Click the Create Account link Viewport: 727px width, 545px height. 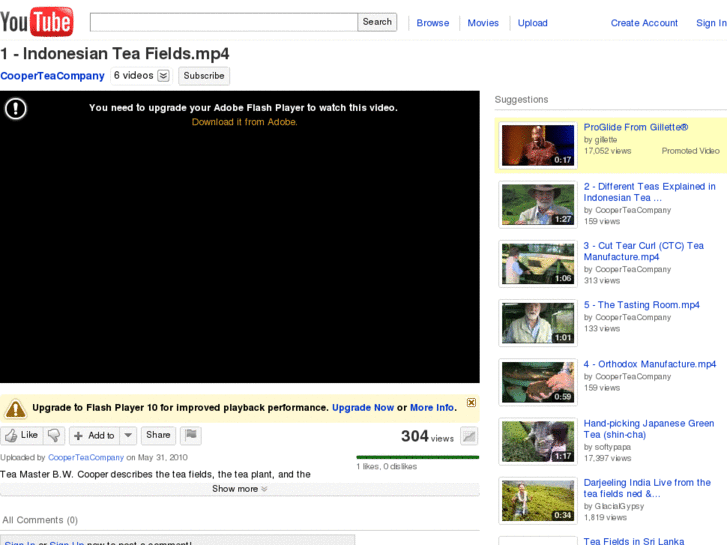[644, 23]
